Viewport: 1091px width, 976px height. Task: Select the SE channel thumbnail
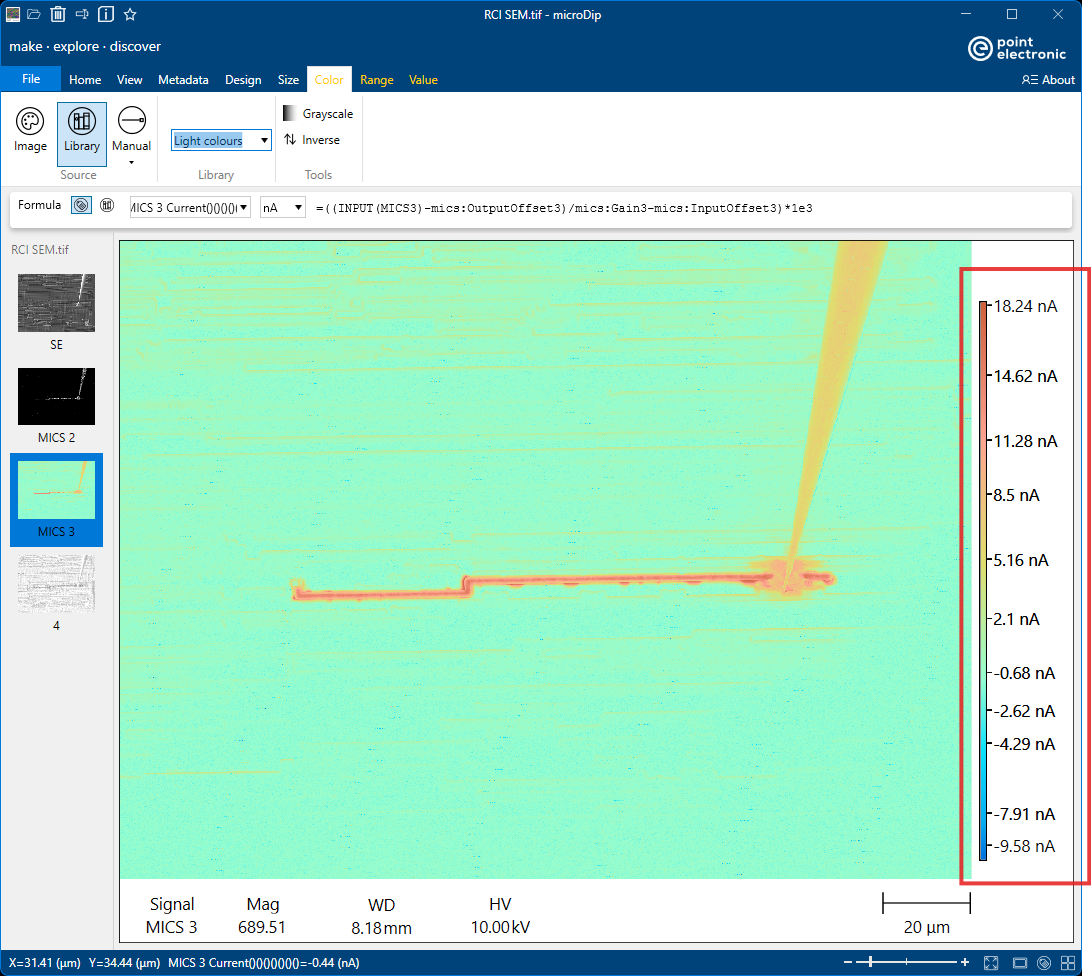[x=56, y=303]
